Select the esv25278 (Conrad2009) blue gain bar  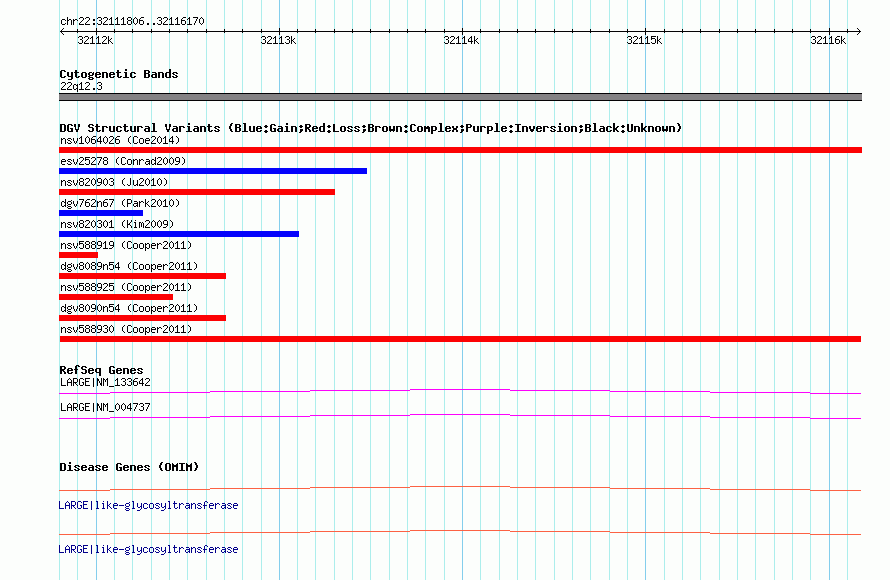[x=213, y=171]
